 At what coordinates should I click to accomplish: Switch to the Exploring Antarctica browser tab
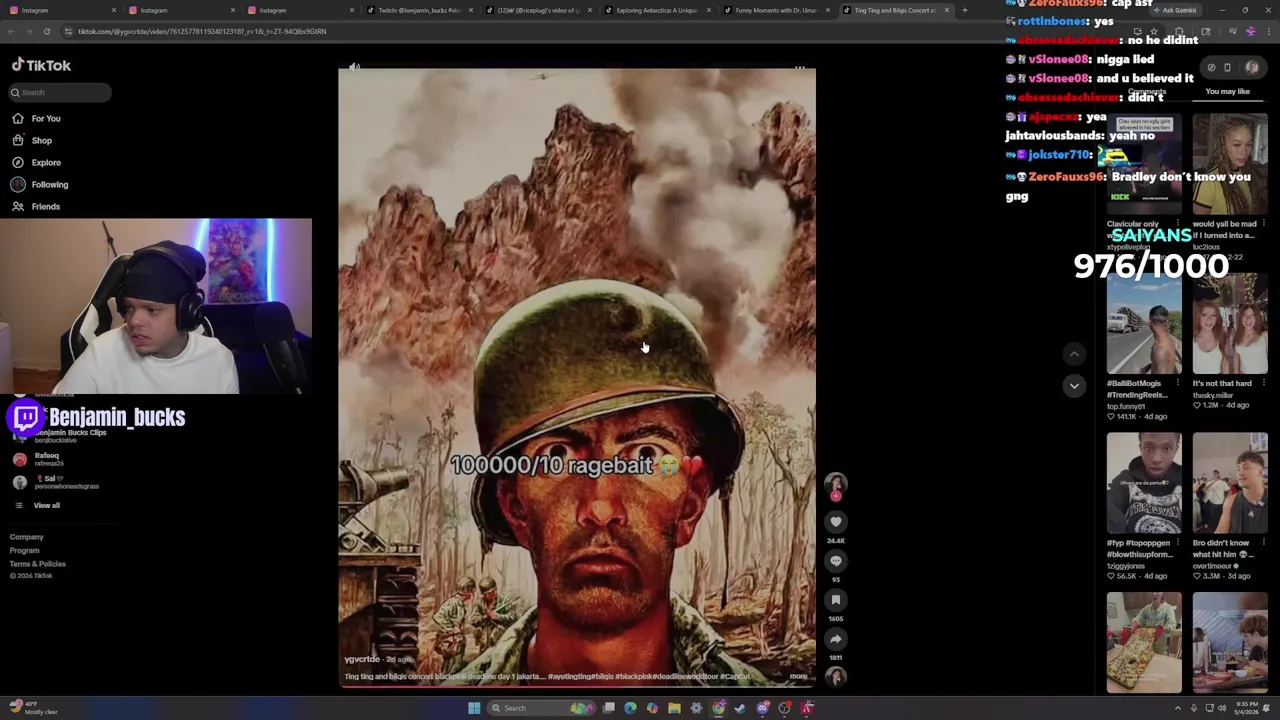tap(655, 10)
